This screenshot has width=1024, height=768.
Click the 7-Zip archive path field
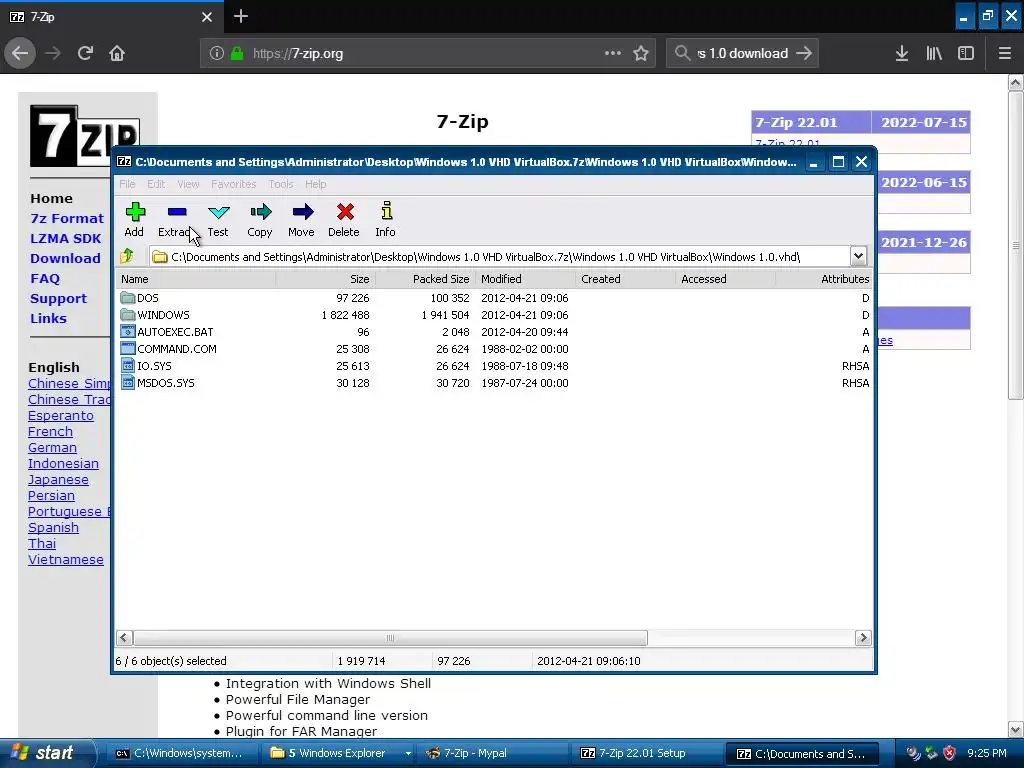[x=500, y=257]
